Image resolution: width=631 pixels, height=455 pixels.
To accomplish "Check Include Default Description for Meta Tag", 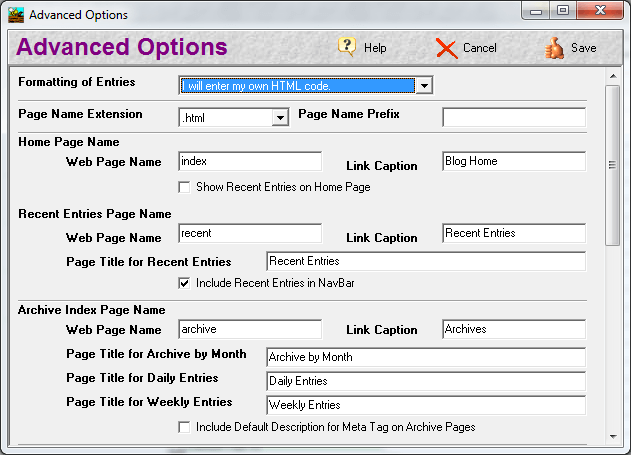I will pos(184,427).
